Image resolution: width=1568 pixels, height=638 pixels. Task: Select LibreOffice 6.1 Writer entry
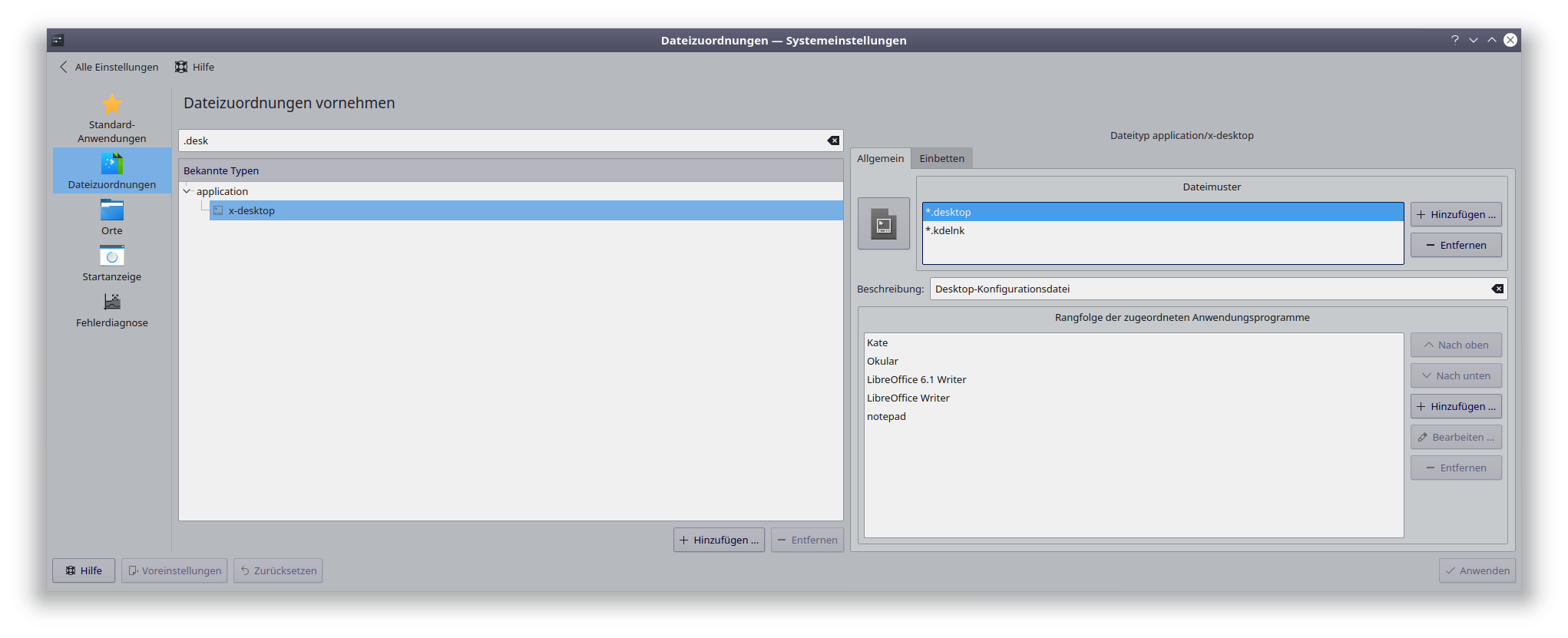point(1134,379)
